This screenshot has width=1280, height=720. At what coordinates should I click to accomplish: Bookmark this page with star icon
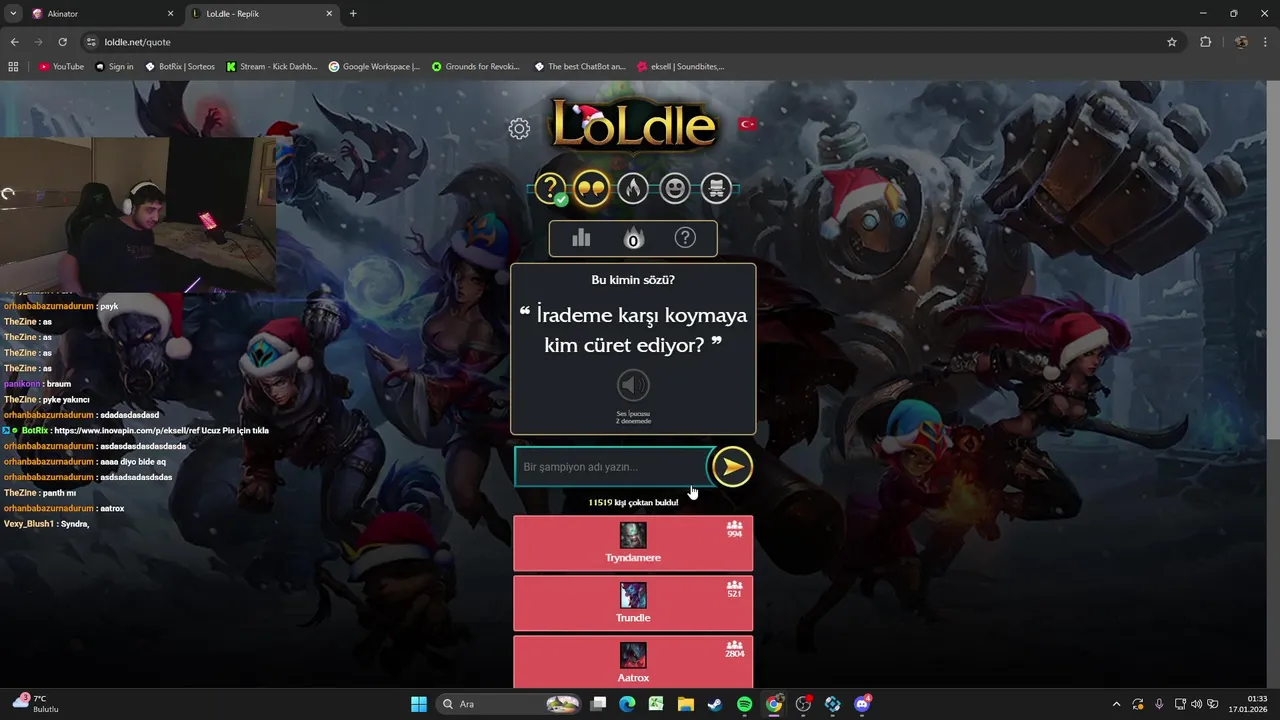coord(1172,42)
